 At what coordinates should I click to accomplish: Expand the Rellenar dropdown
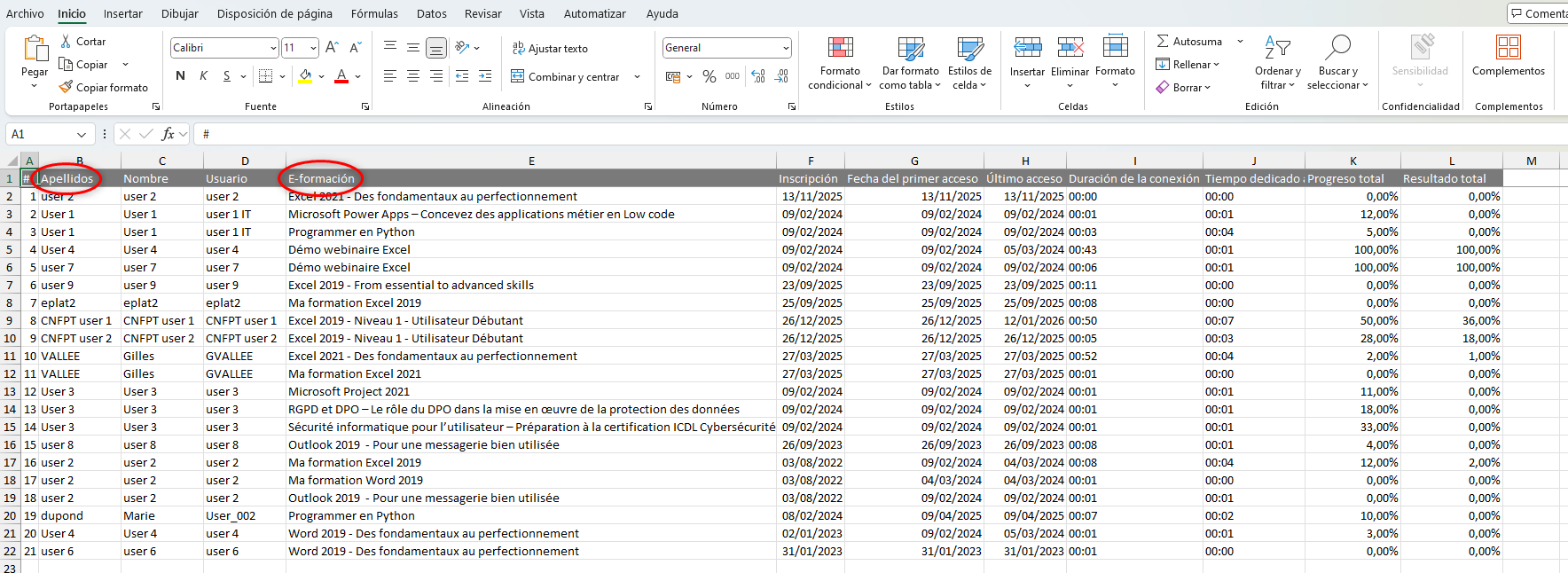[x=1217, y=65]
